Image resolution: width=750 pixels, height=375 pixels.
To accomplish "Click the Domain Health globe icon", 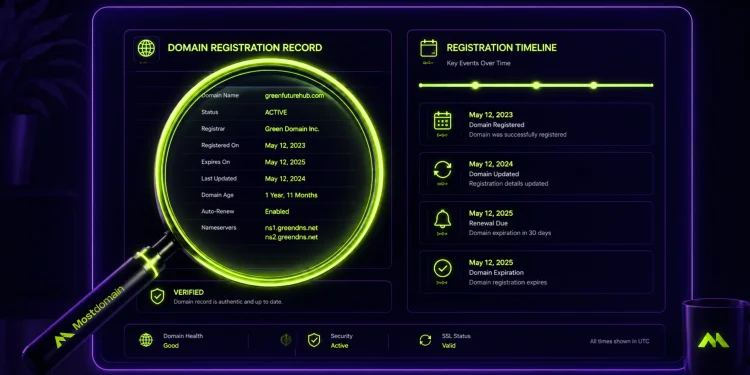I will pyautogui.click(x=146, y=340).
